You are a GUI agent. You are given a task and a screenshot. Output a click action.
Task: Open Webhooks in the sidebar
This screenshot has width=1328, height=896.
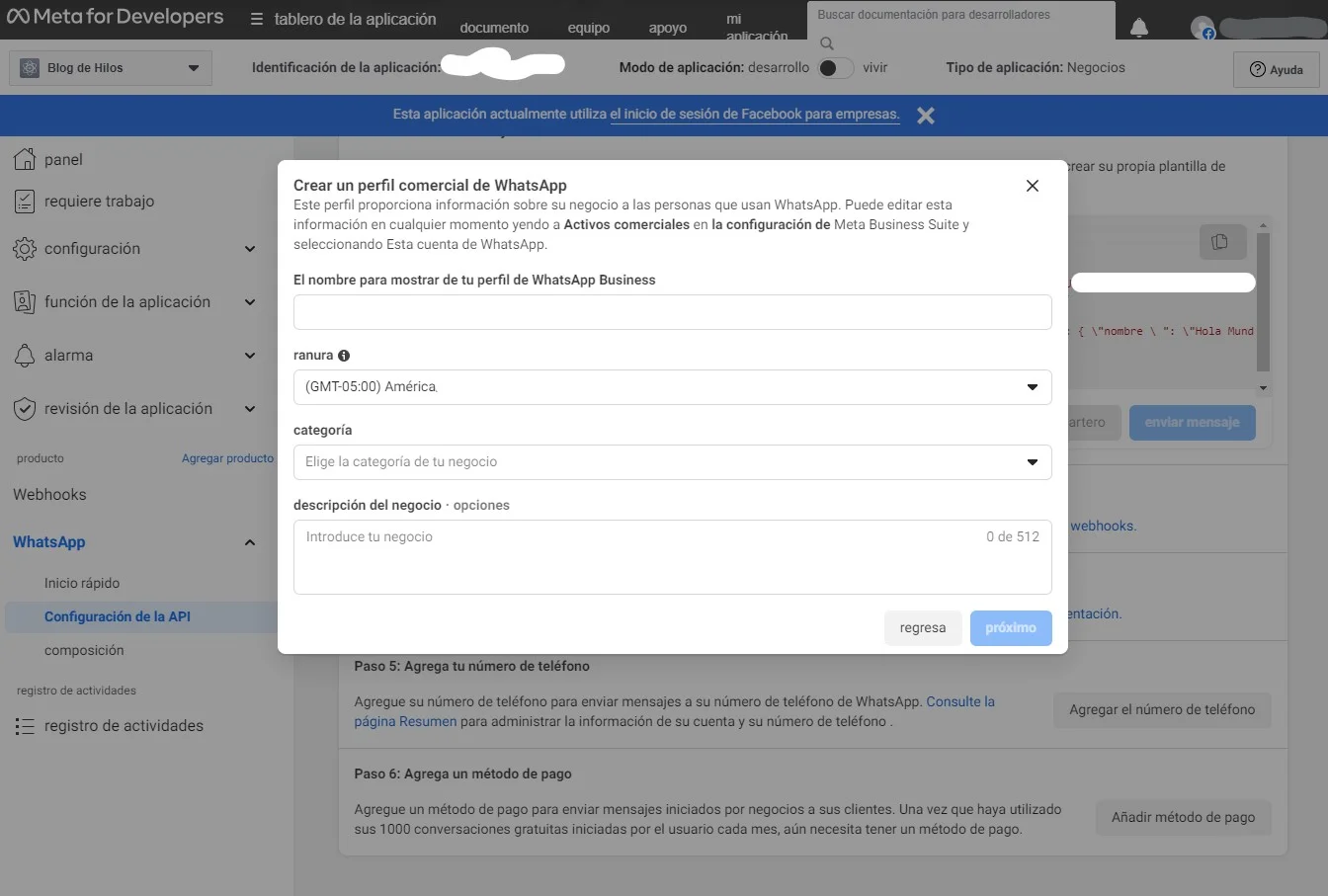pos(49,494)
